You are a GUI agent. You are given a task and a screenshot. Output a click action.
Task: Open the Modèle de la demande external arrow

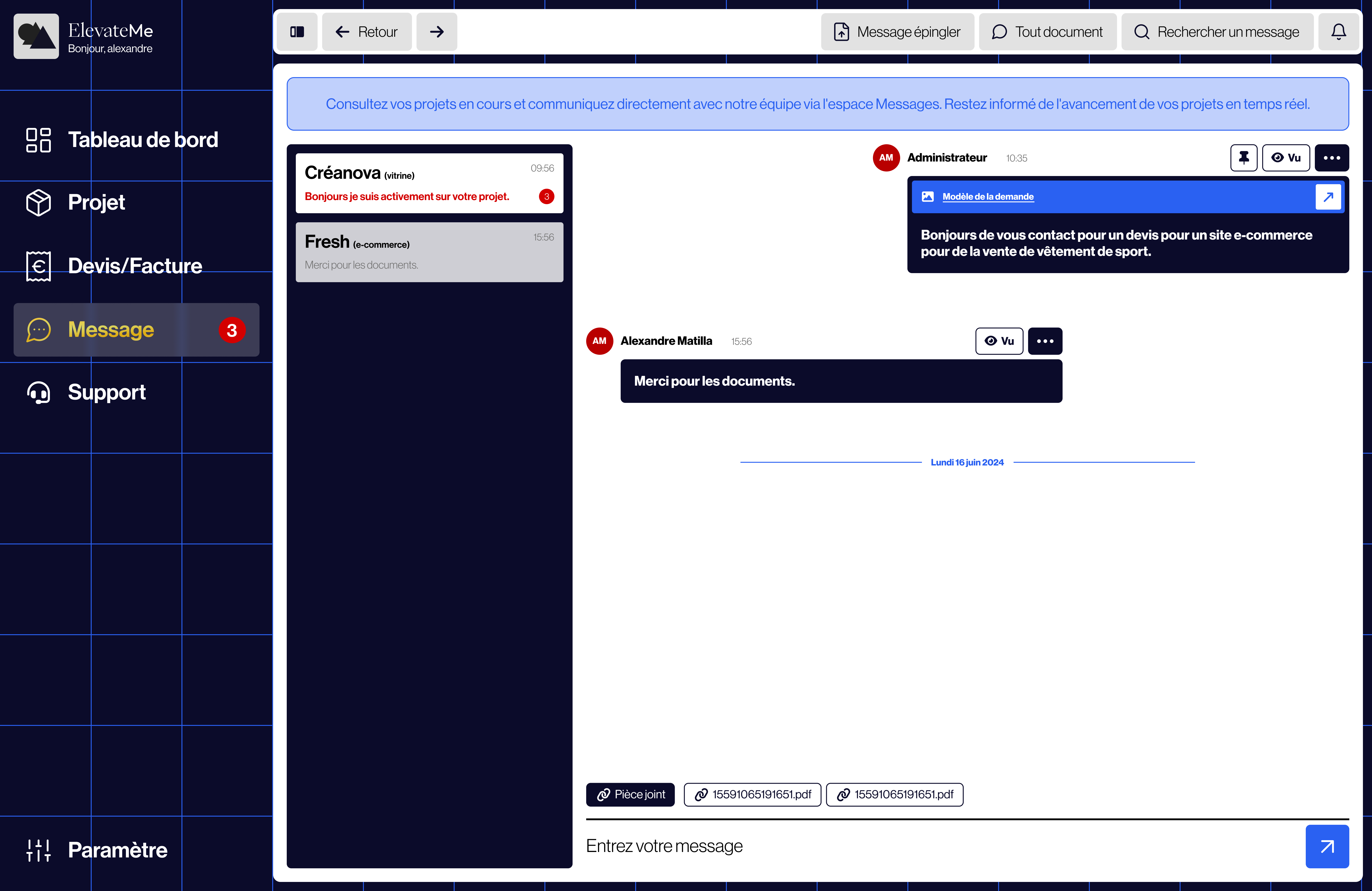pyautogui.click(x=1328, y=197)
